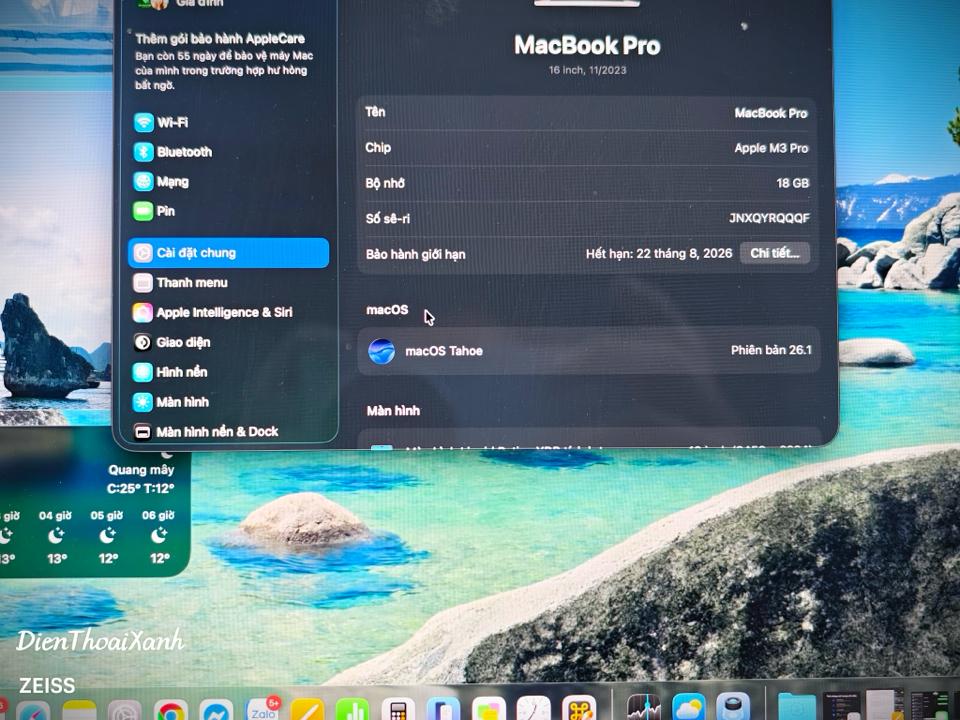This screenshot has width=960, height=720.
Task: Select the Bluetooth icon in the sidebar
Action: point(144,152)
